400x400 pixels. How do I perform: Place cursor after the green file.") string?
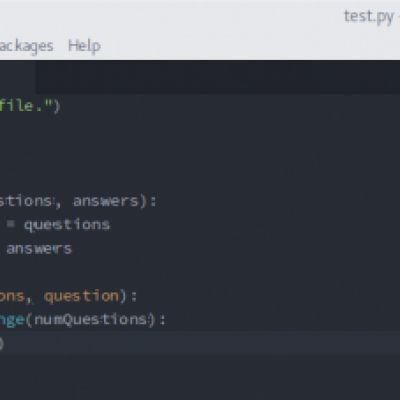point(60,106)
